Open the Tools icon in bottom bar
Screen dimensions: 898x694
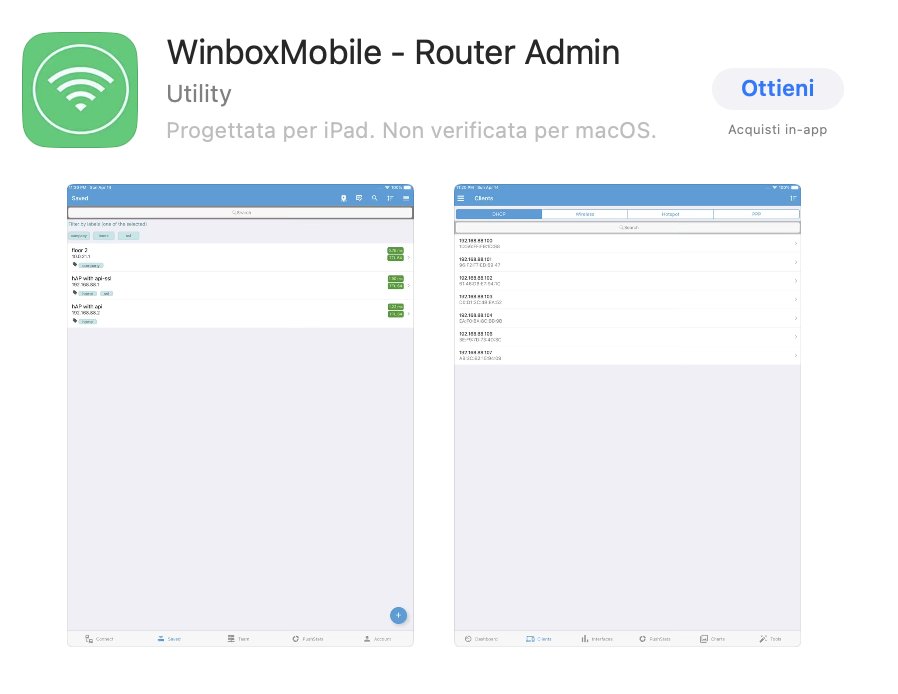pyautogui.click(x=763, y=638)
